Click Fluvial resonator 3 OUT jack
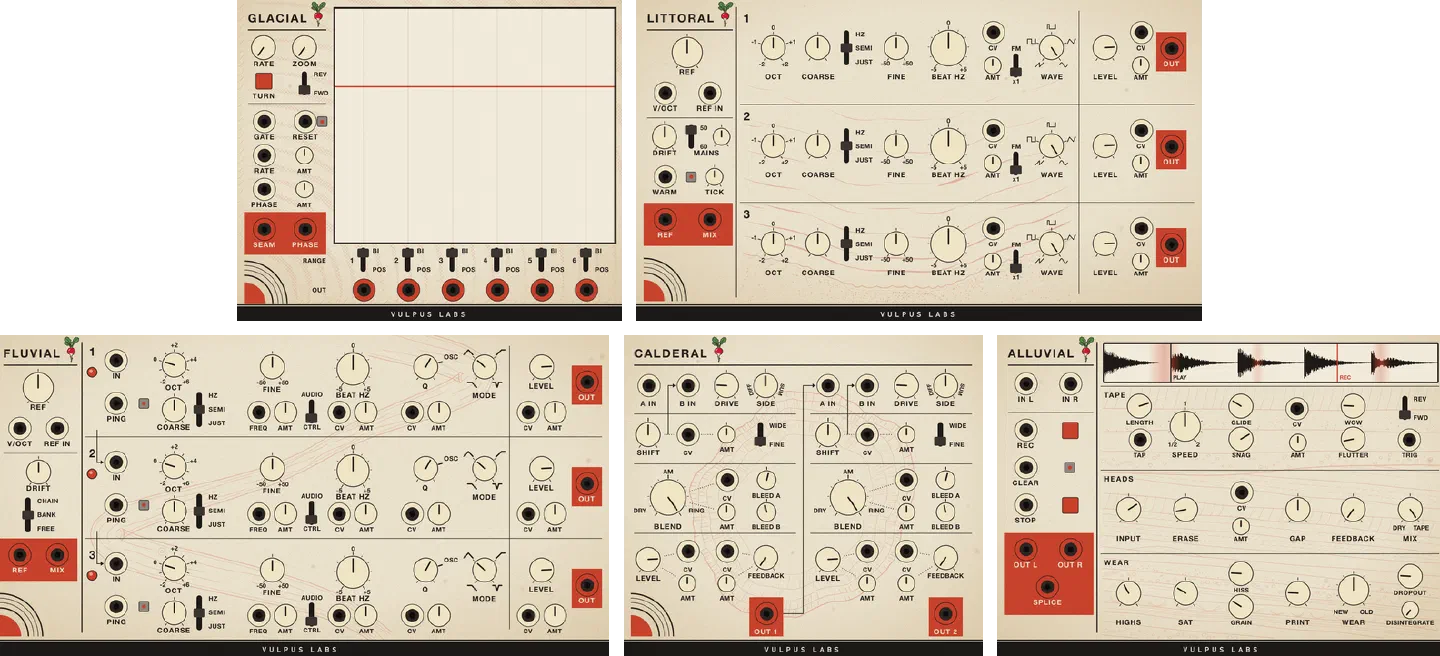1440x656 pixels. click(x=587, y=585)
